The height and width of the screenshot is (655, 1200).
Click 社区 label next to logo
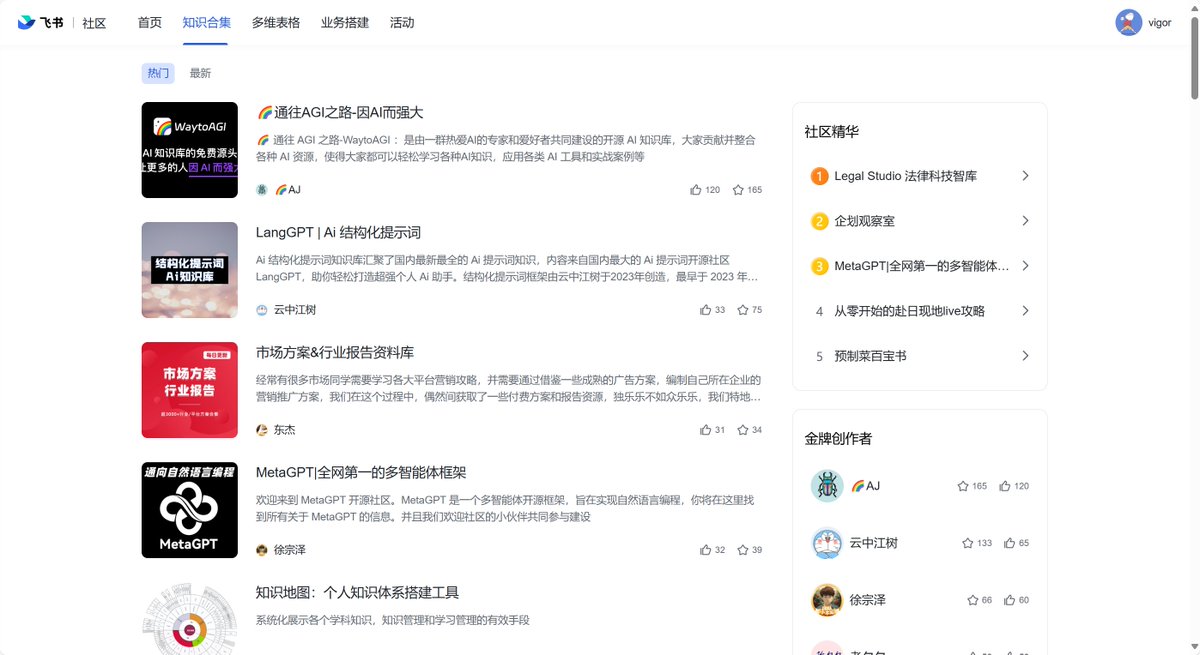tap(94, 23)
